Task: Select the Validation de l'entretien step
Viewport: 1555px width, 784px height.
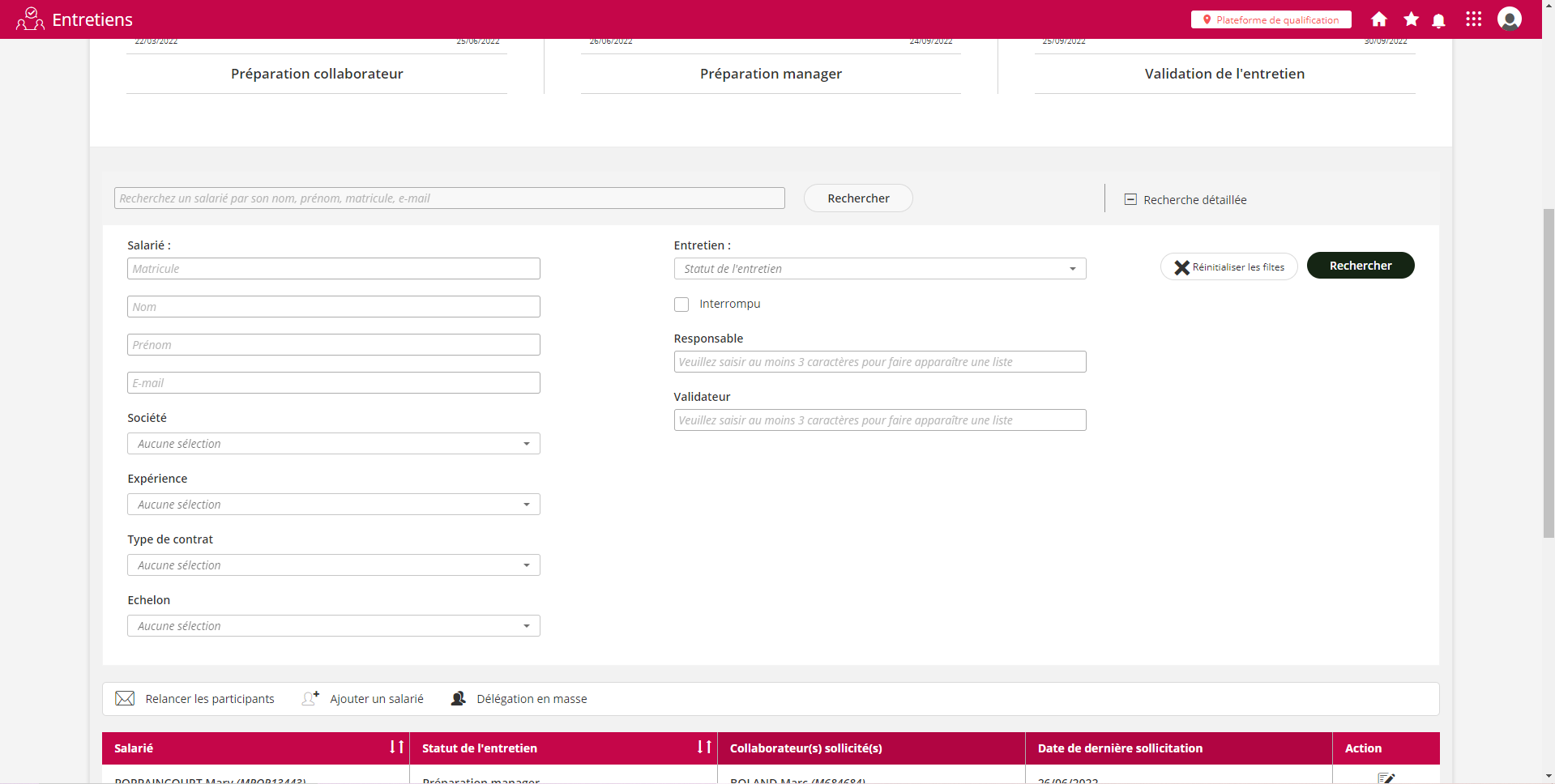Action: click(1224, 74)
